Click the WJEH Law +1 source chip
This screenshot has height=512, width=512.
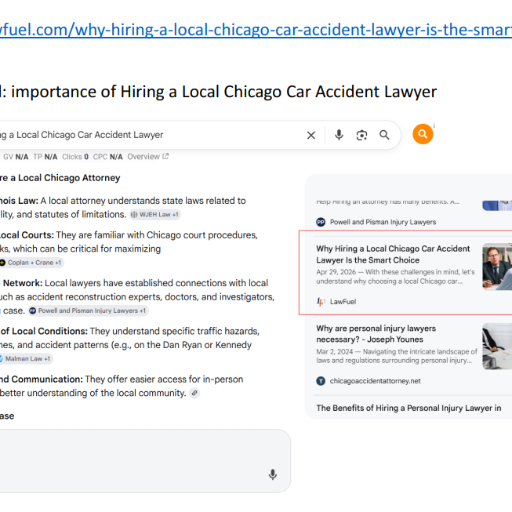[155, 214]
